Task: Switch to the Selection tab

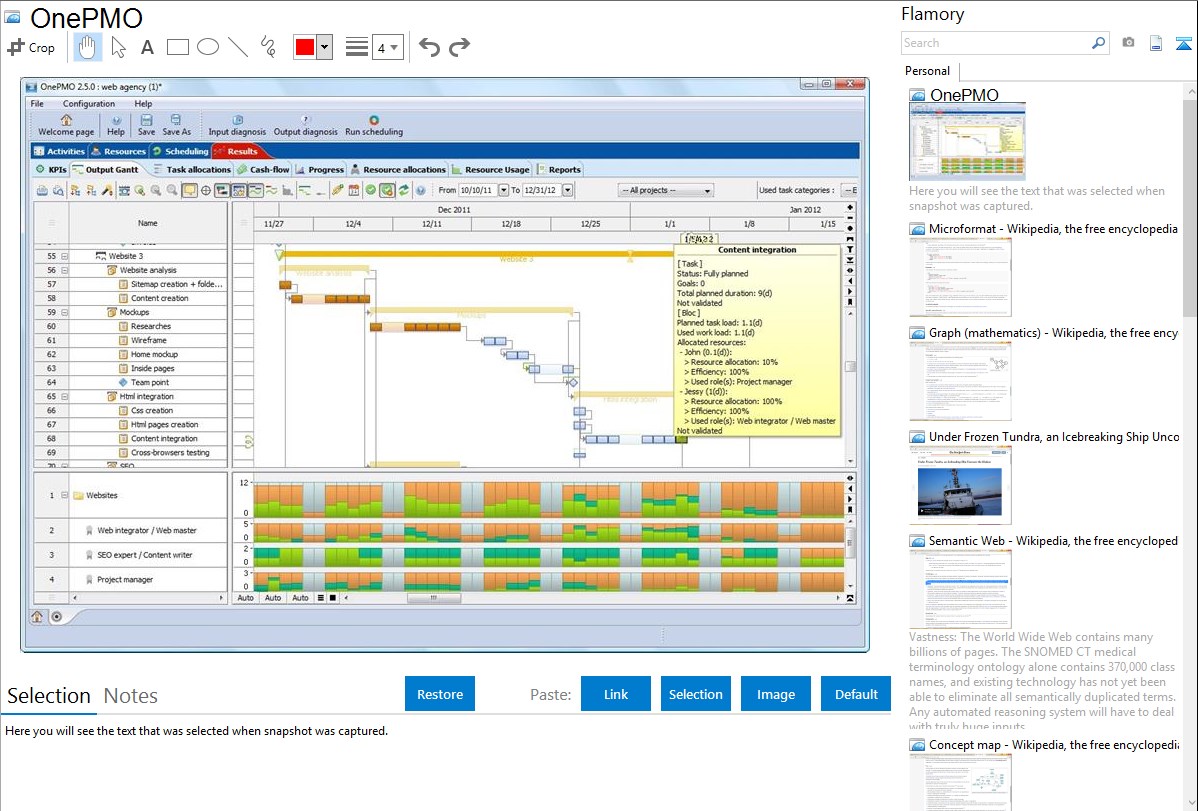Action: [49, 696]
